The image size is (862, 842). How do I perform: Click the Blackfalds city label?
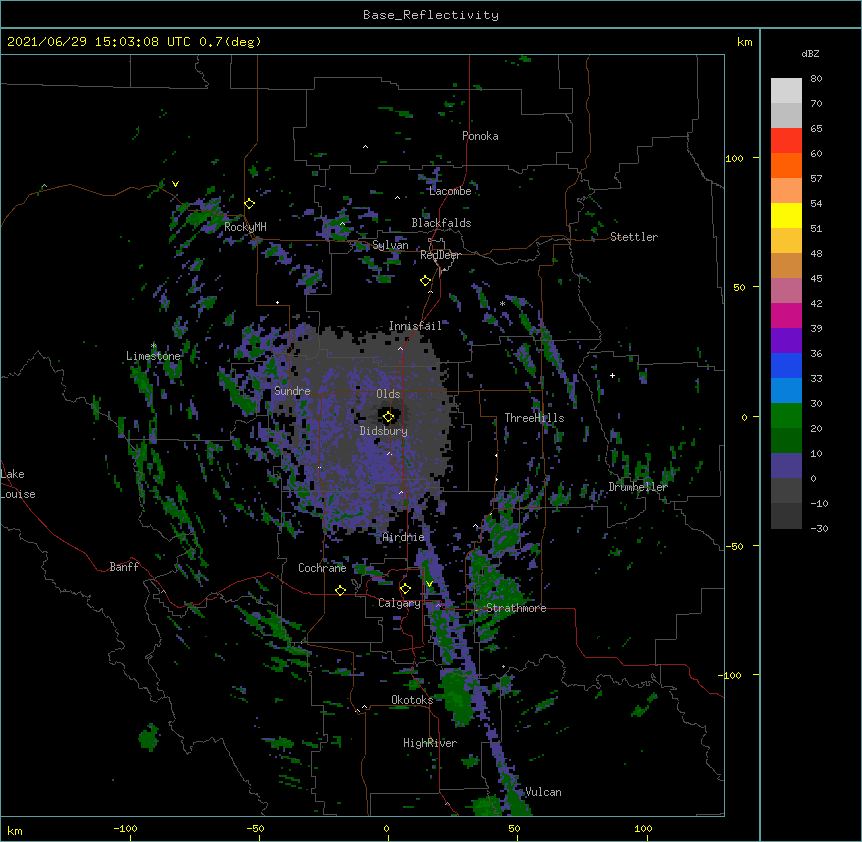pyautogui.click(x=441, y=223)
